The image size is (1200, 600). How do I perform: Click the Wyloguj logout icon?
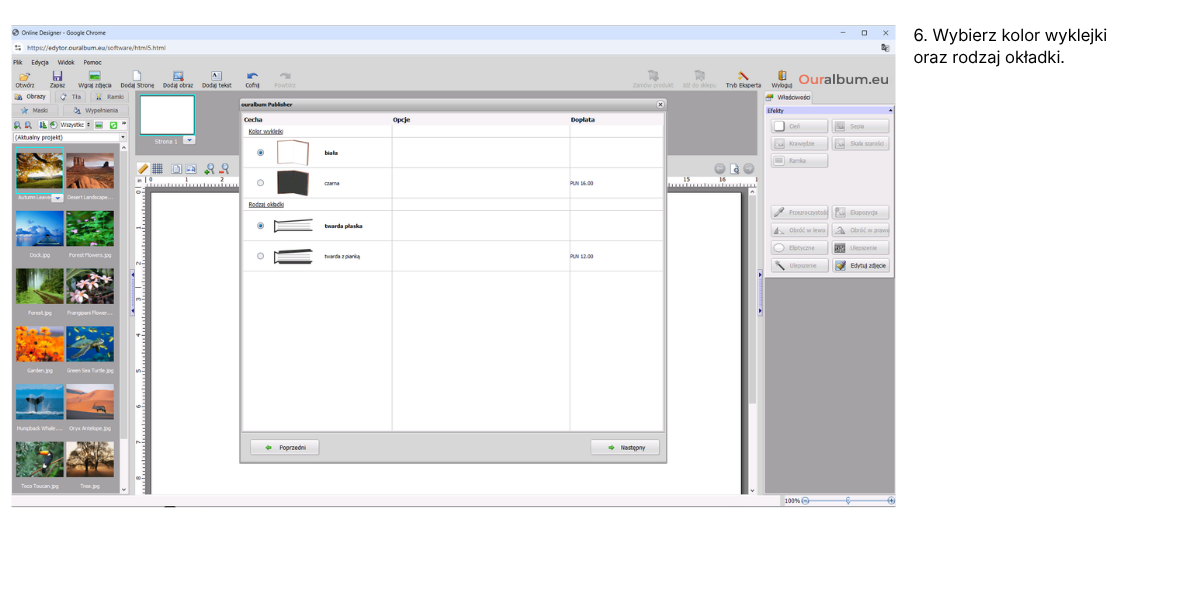(782, 76)
